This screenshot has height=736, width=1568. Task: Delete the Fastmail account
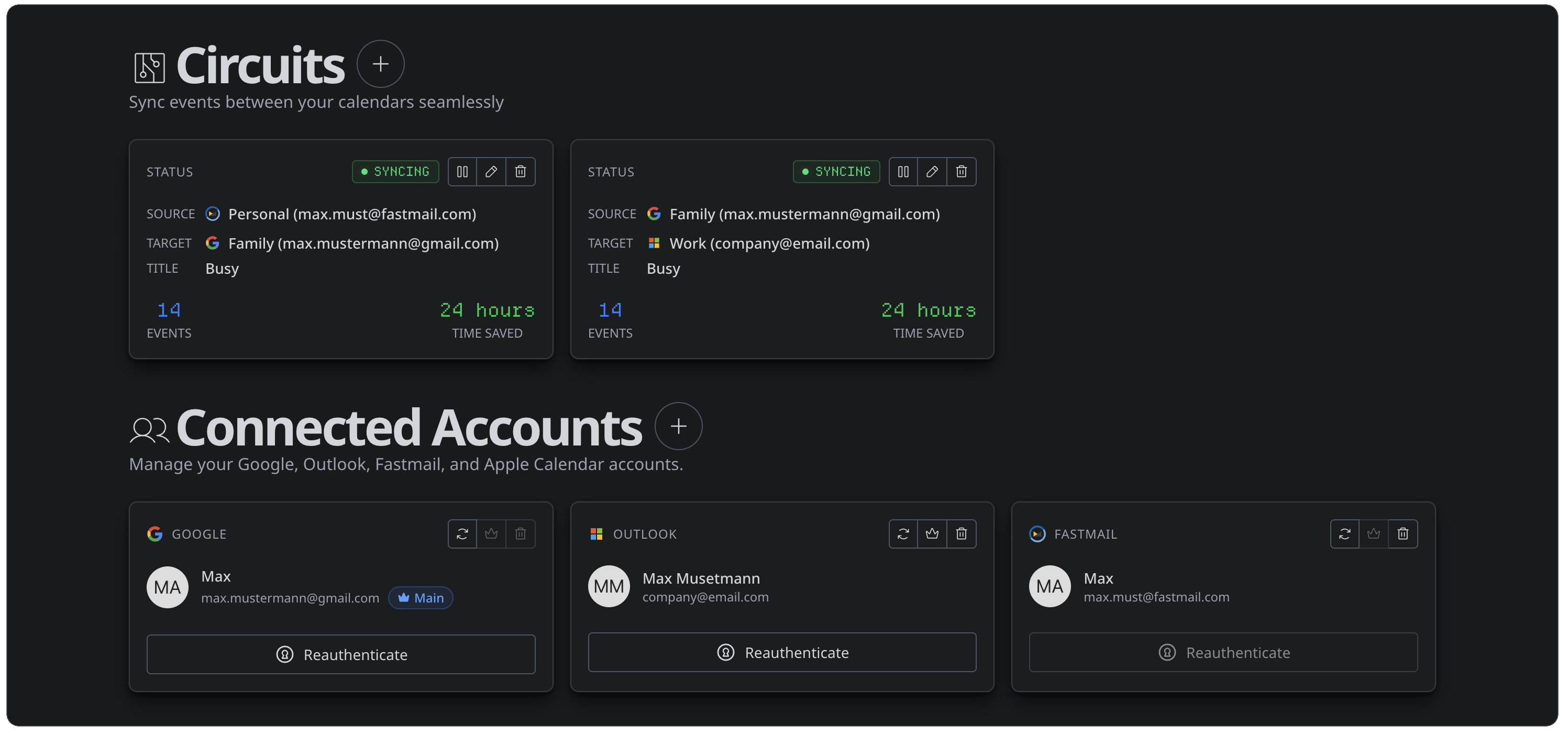(x=1403, y=533)
